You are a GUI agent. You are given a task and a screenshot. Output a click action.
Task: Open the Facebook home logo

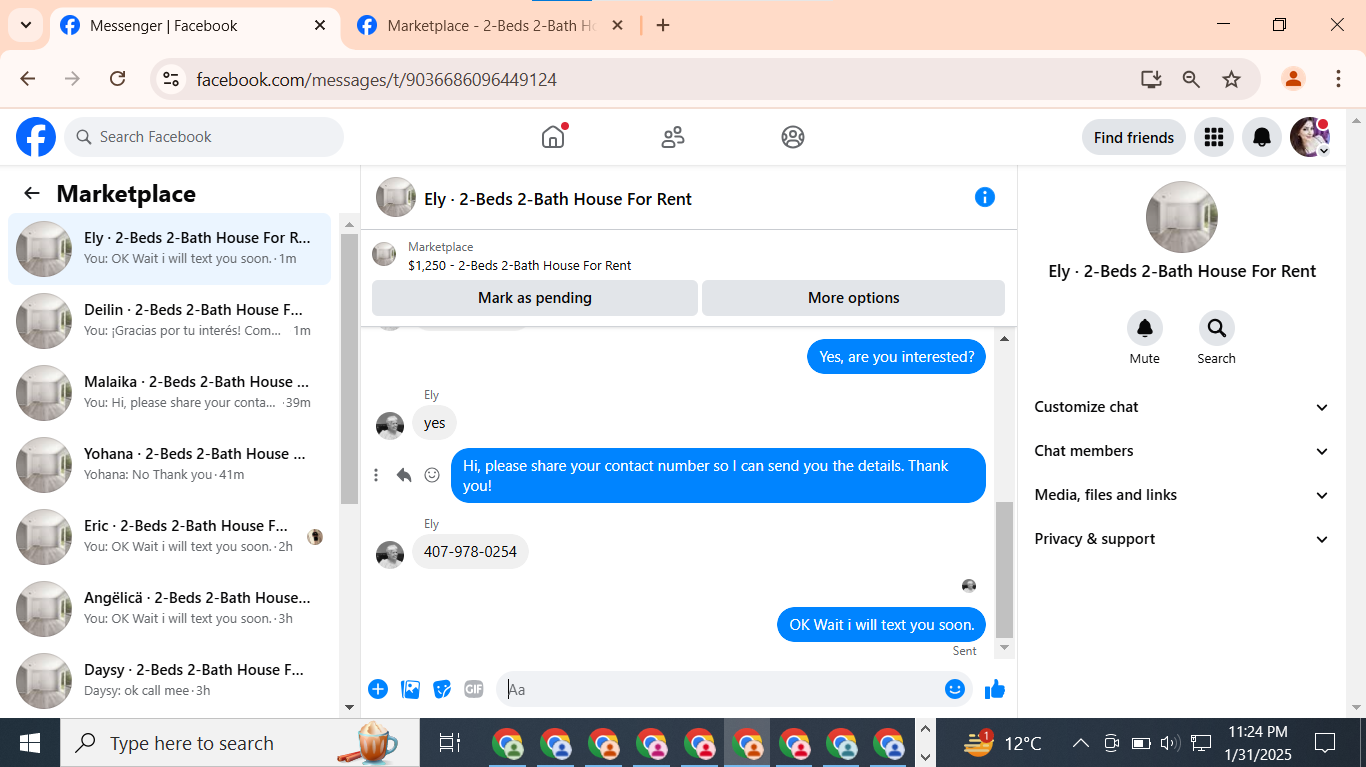[x=36, y=137]
